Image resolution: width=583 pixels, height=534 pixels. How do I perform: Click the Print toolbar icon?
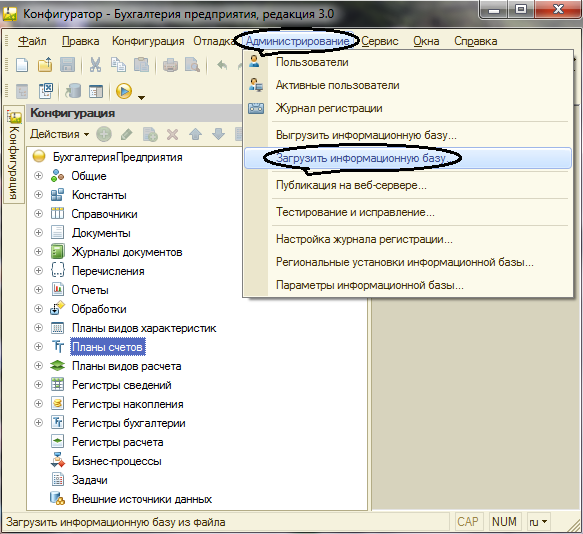(170, 65)
